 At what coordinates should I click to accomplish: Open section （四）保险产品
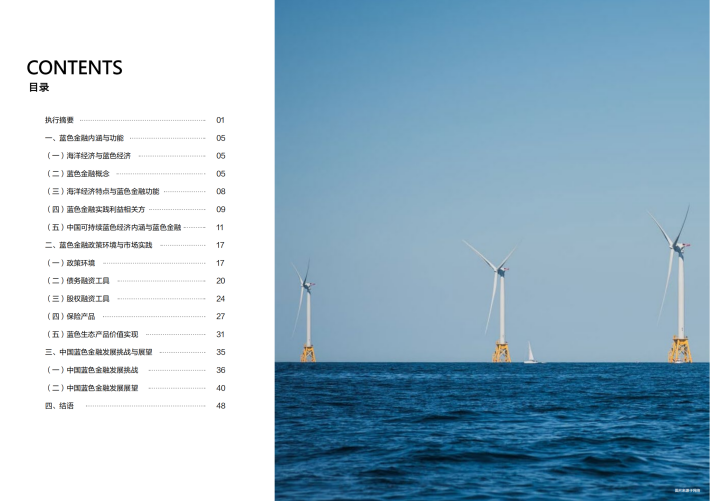[70, 317]
